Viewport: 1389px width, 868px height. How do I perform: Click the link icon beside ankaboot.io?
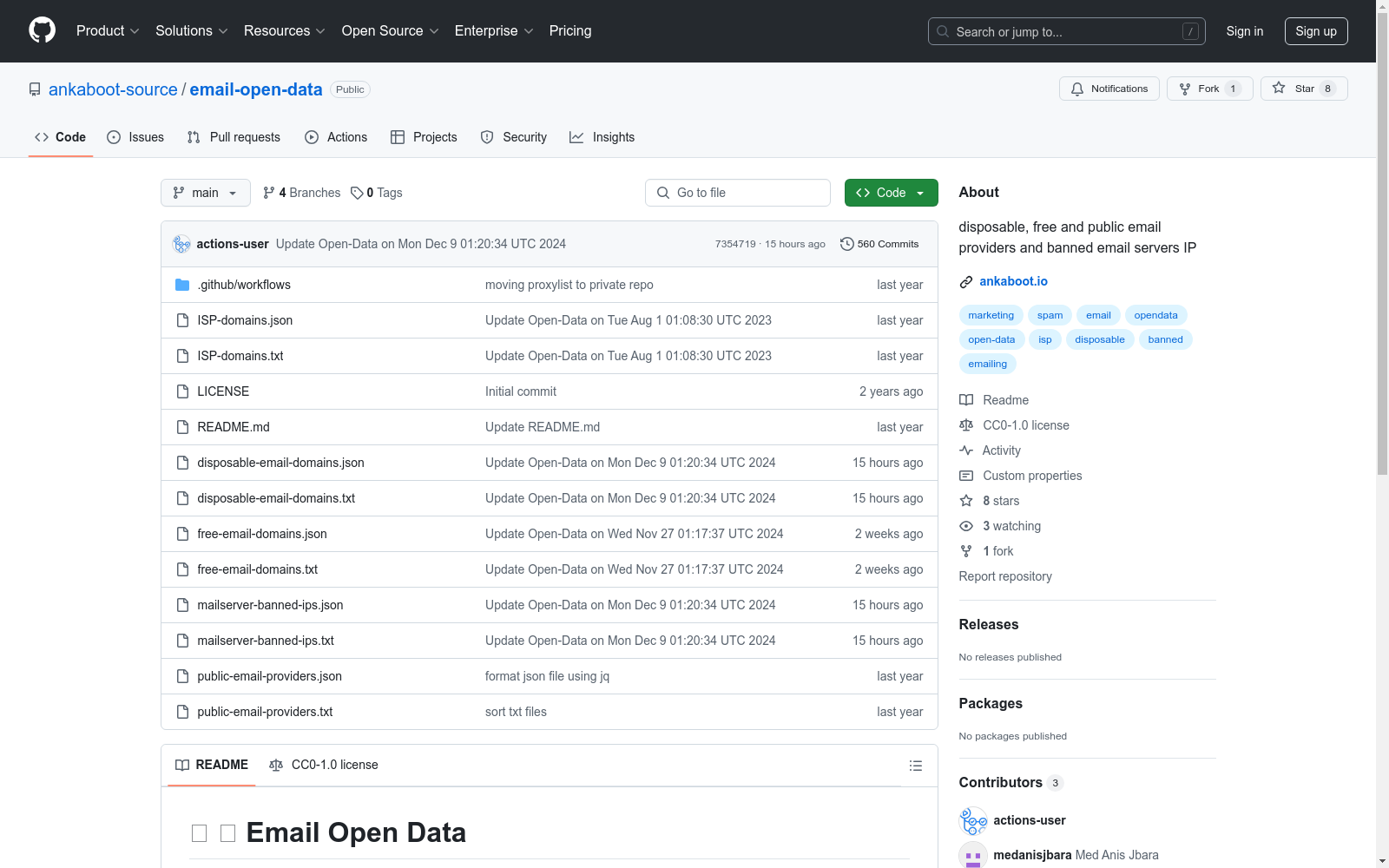(966, 281)
